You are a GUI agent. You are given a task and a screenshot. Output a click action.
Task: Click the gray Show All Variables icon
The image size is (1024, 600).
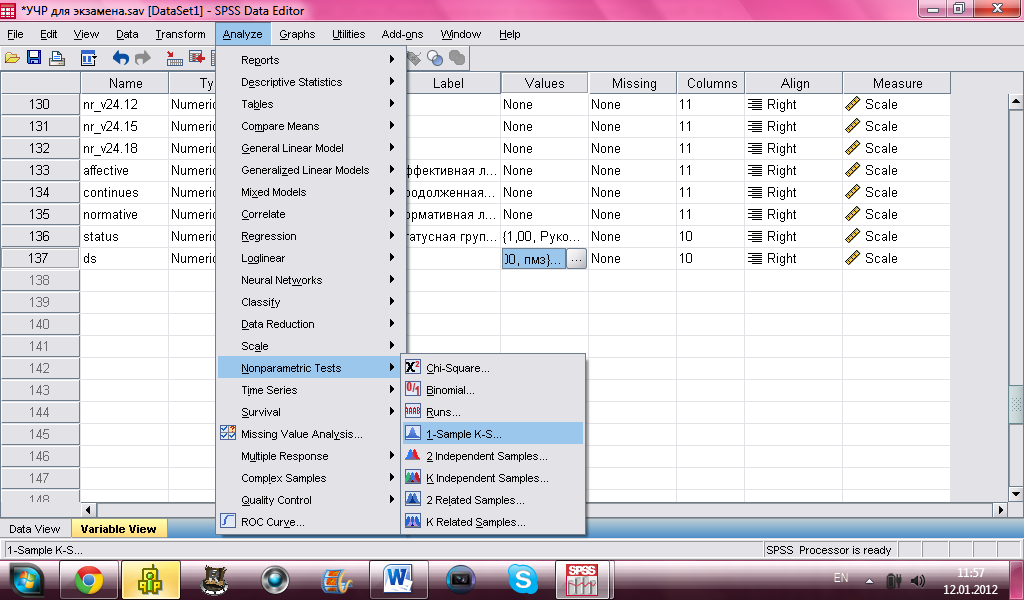click(x=457, y=58)
